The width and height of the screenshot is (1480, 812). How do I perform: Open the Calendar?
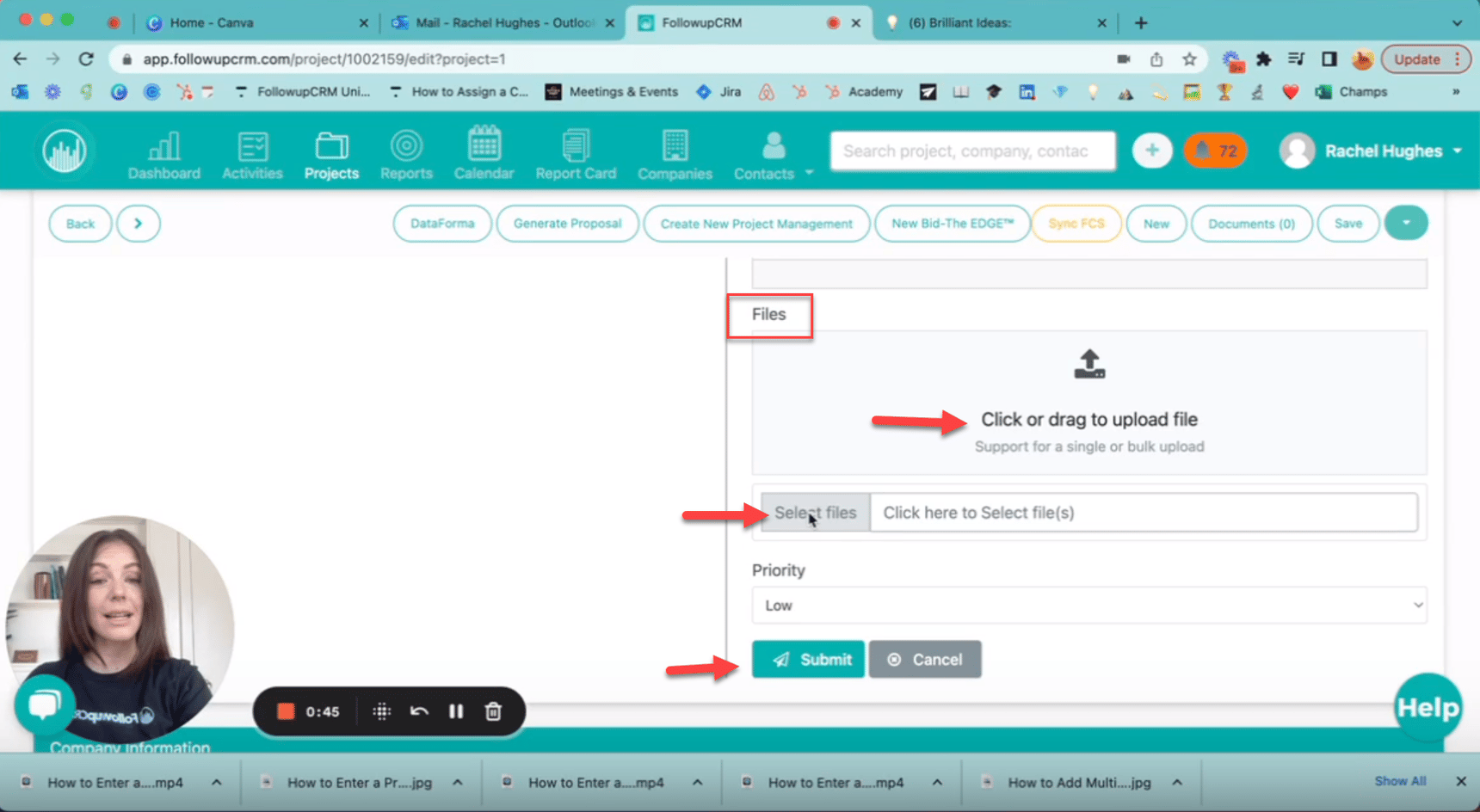[x=484, y=153]
